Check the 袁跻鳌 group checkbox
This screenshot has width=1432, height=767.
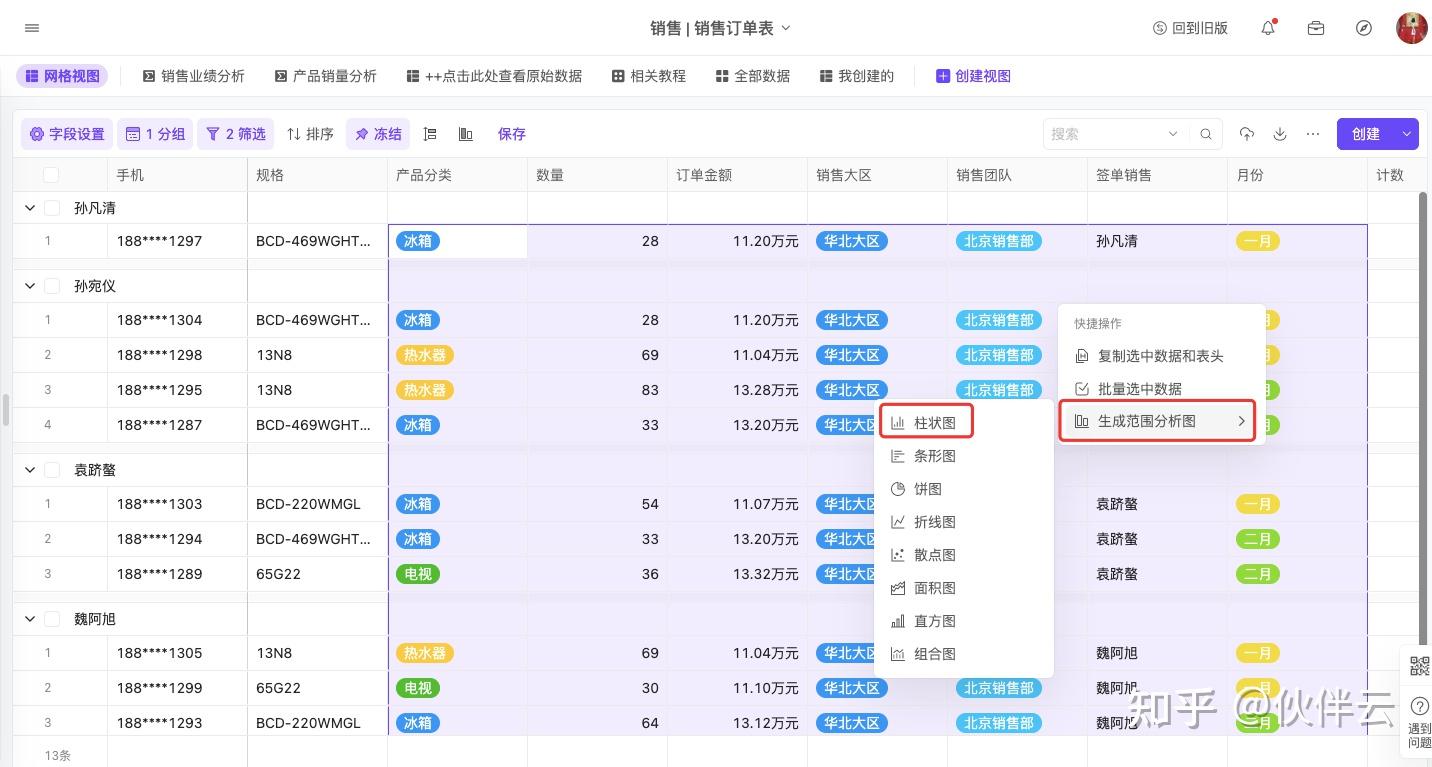click(52, 470)
